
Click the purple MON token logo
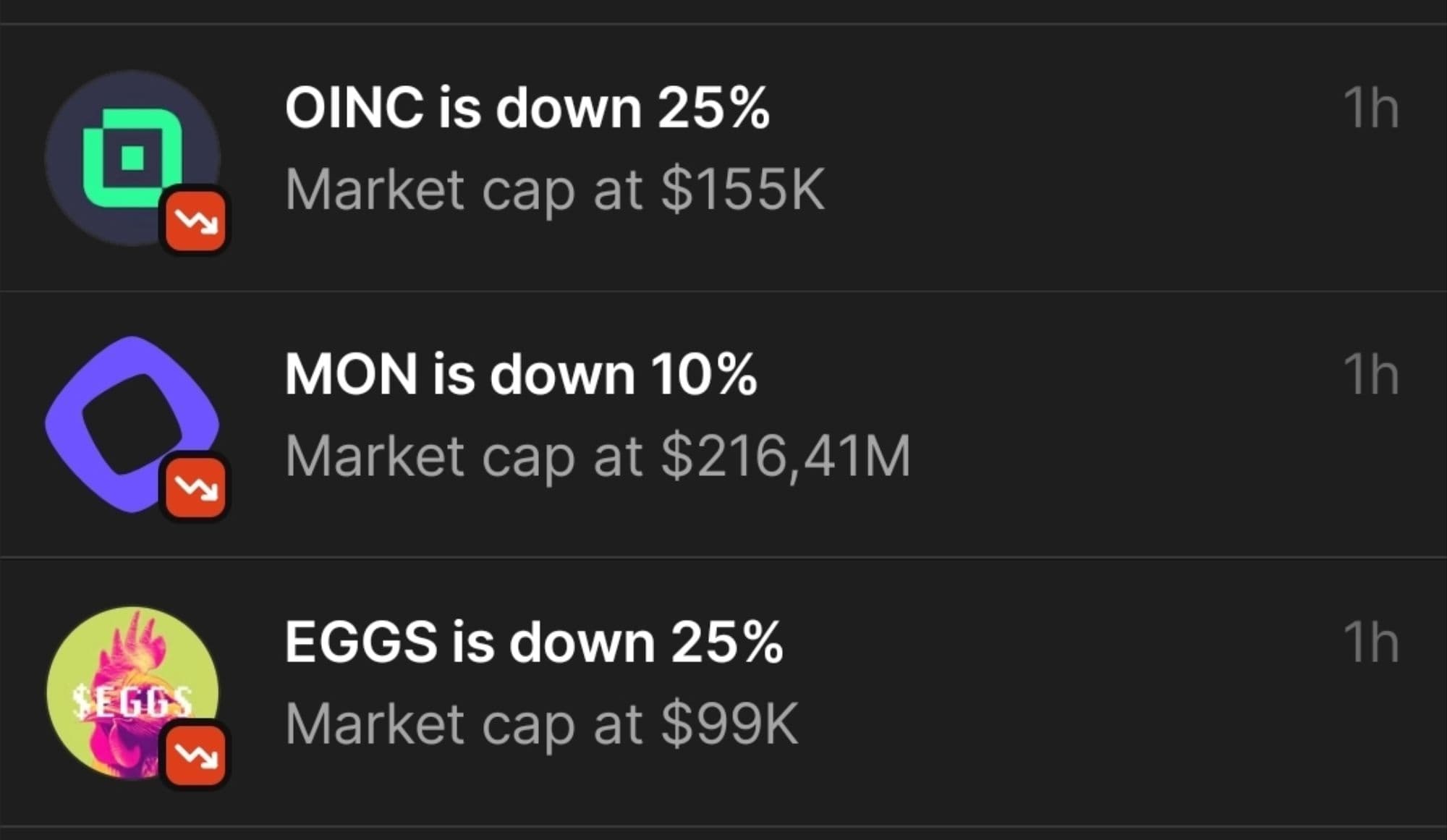pos(131,423)
